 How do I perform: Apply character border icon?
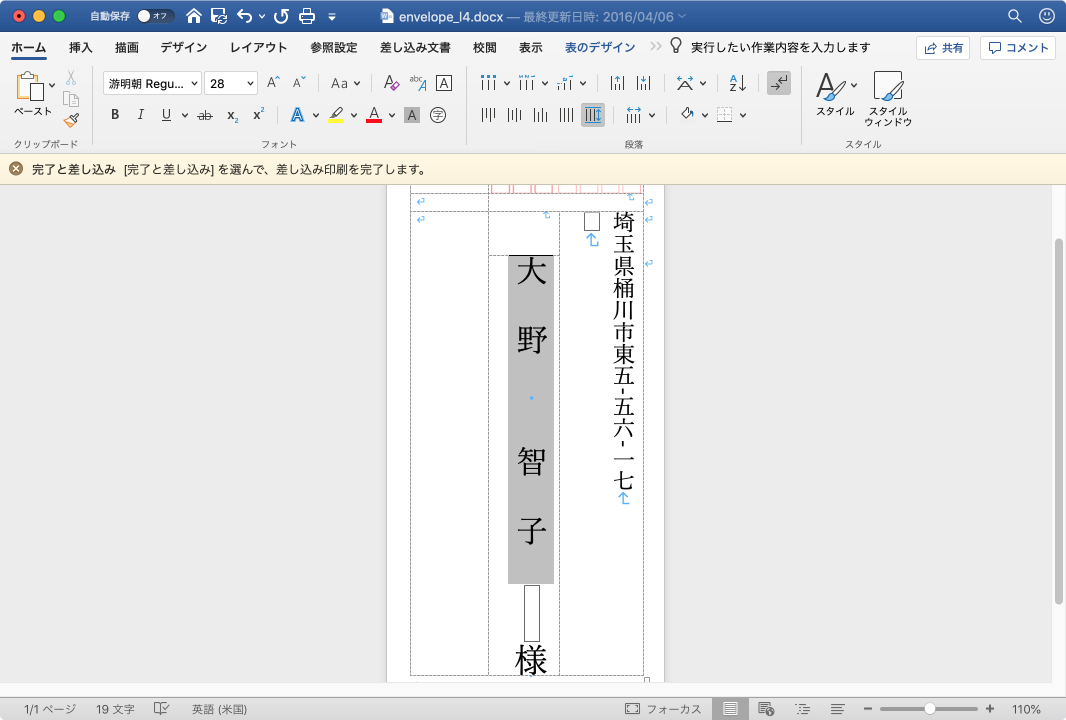[444, 83]
